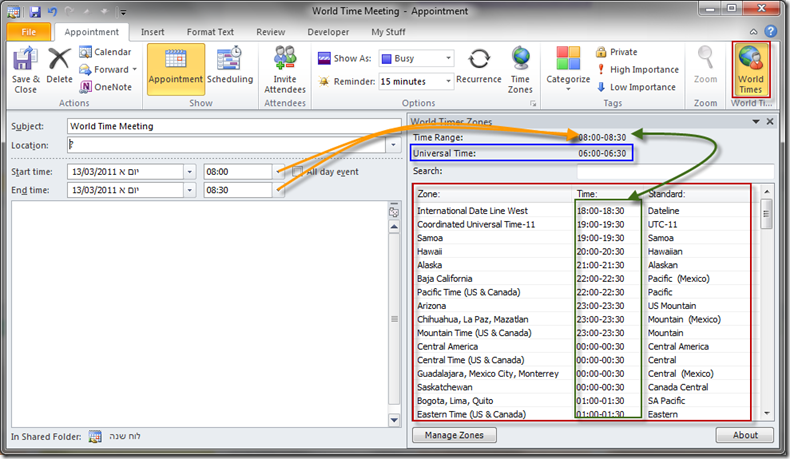Click the notes area scroll down arrow
The height and width of the screenshot is (459, 790).
[394, 420]
